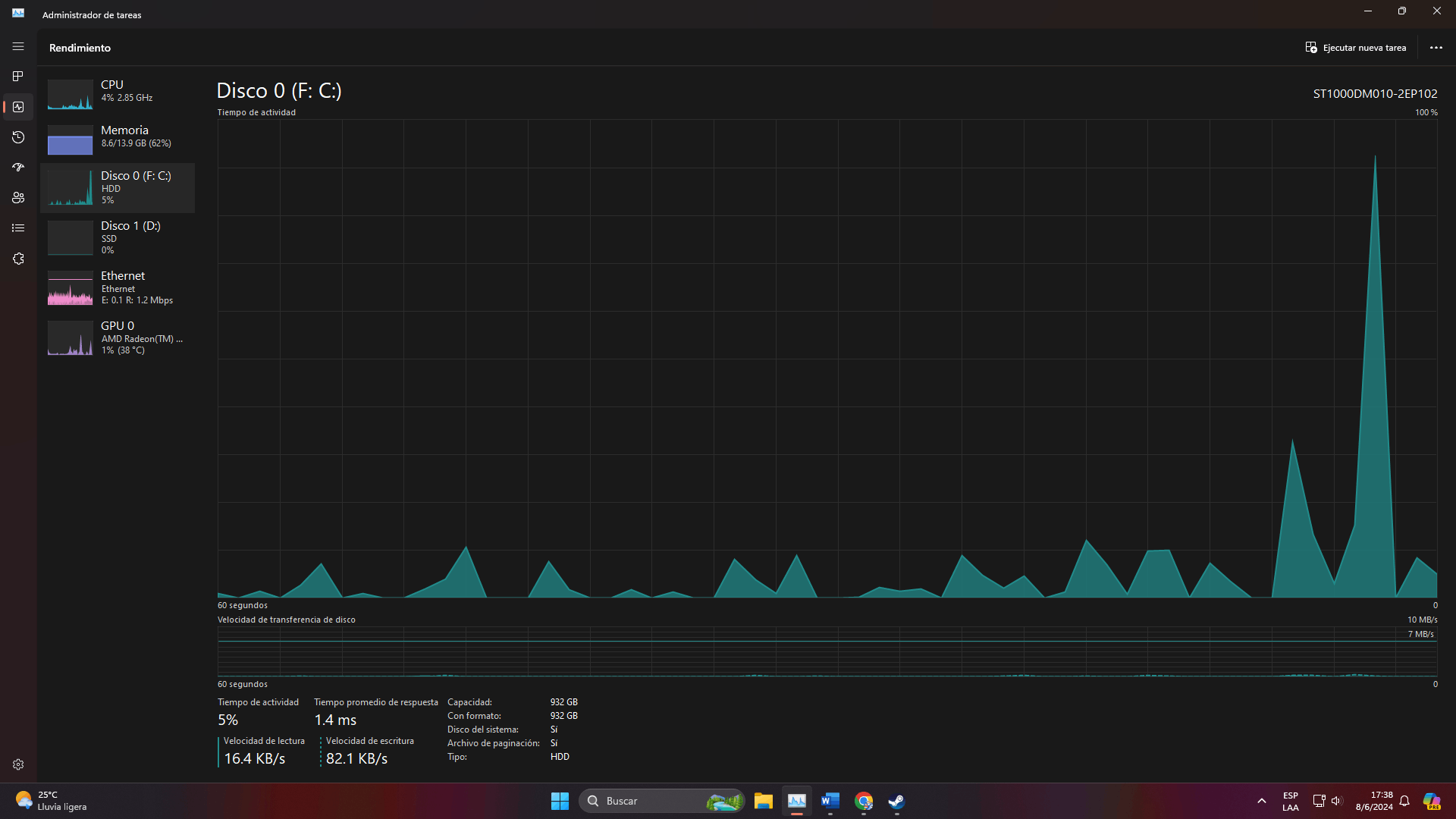Select the Memoria performance item
The width and height of the screenshot is (1456, 819).
click(x=118, y=136)
